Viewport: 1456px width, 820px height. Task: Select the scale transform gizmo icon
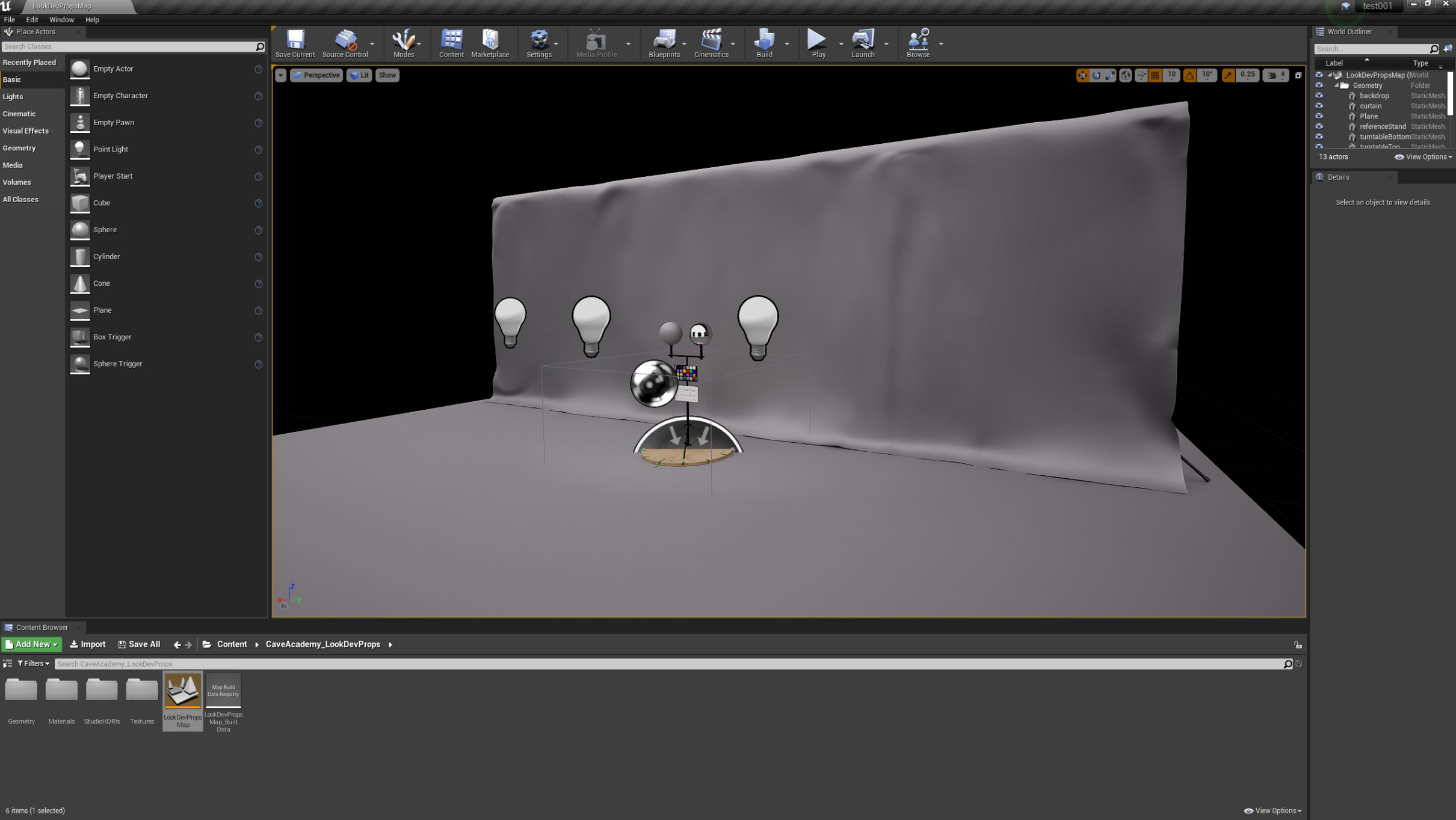1110,75
